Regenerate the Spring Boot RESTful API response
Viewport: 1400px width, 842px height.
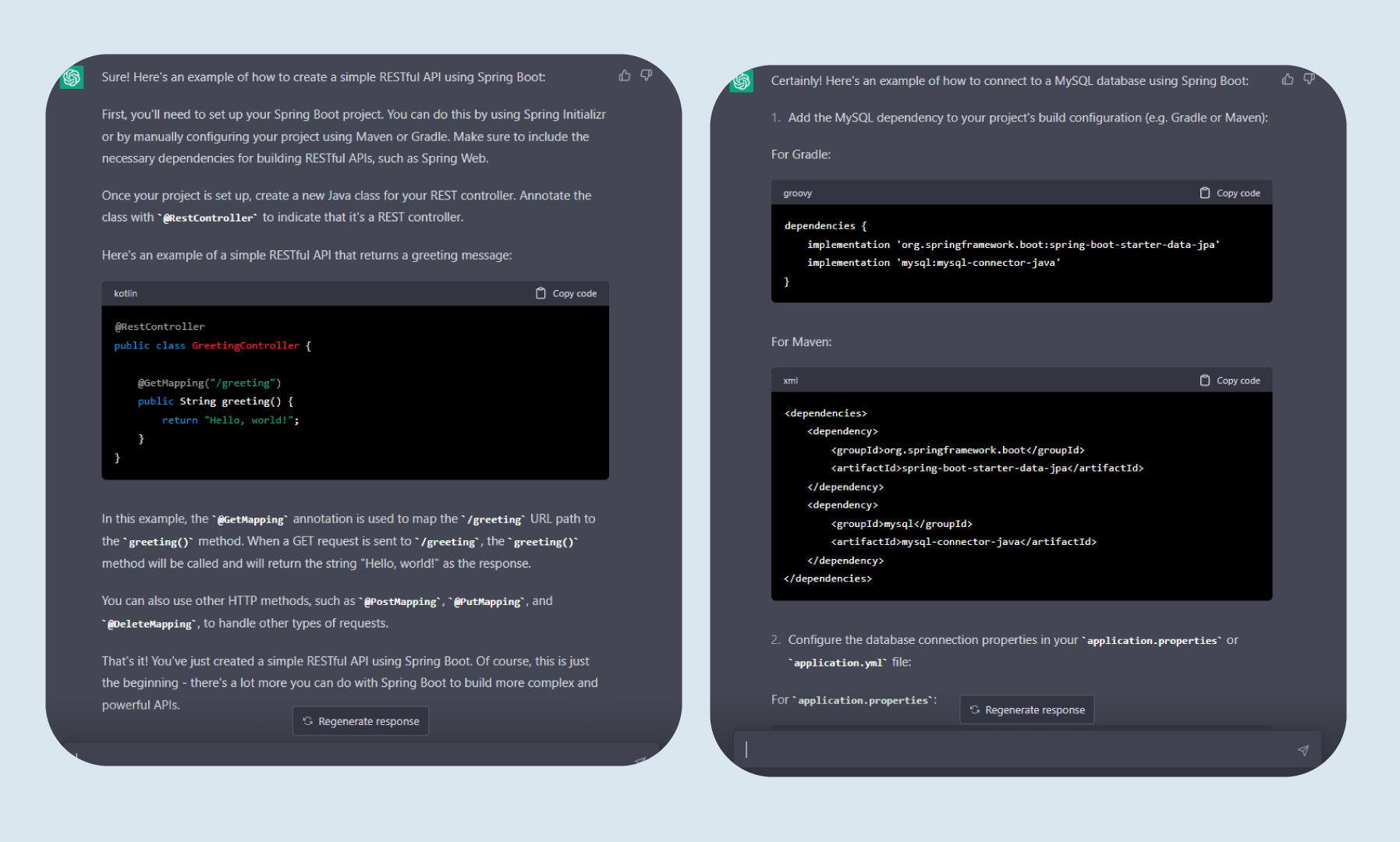[x=360, y=720]
